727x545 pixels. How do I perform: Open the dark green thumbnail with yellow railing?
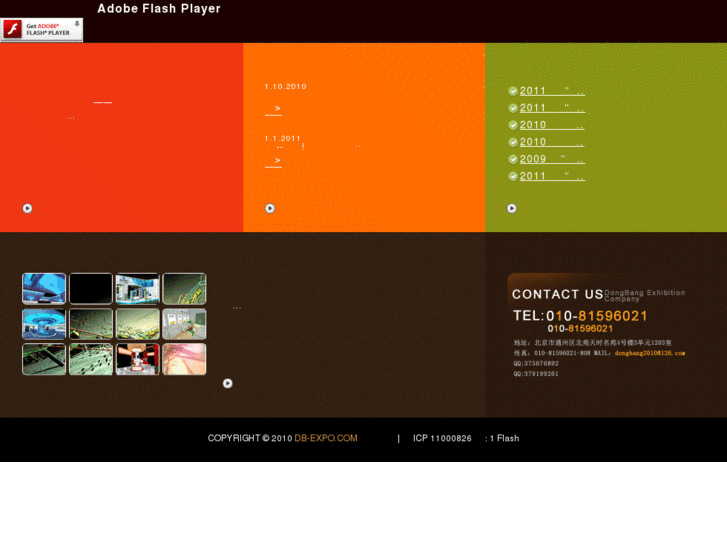coord(185,289)
